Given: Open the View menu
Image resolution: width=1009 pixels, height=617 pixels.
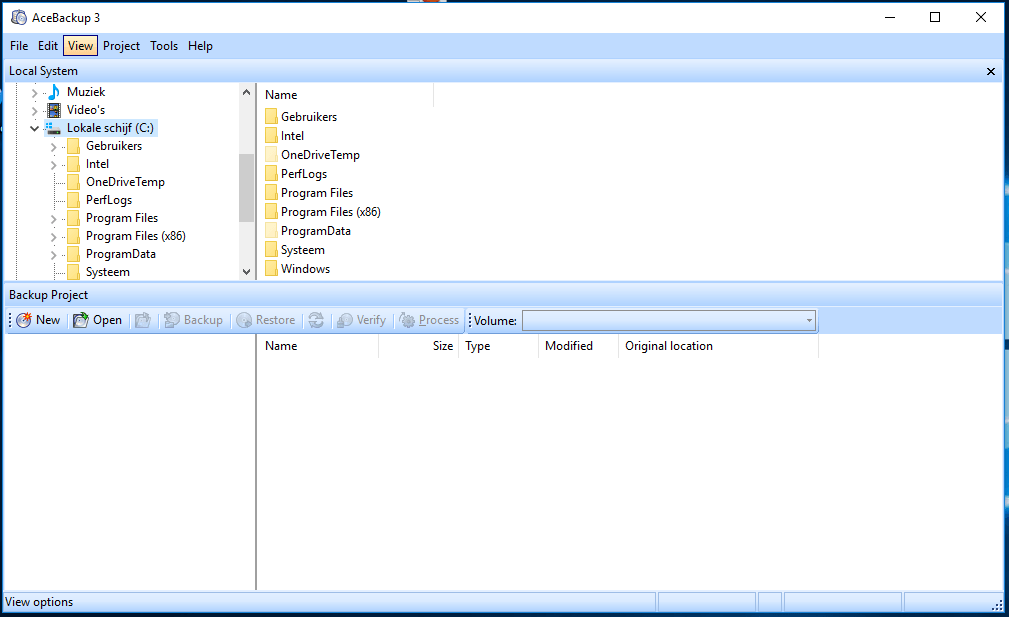Looking at the screenshot, I should click(80, 46).
